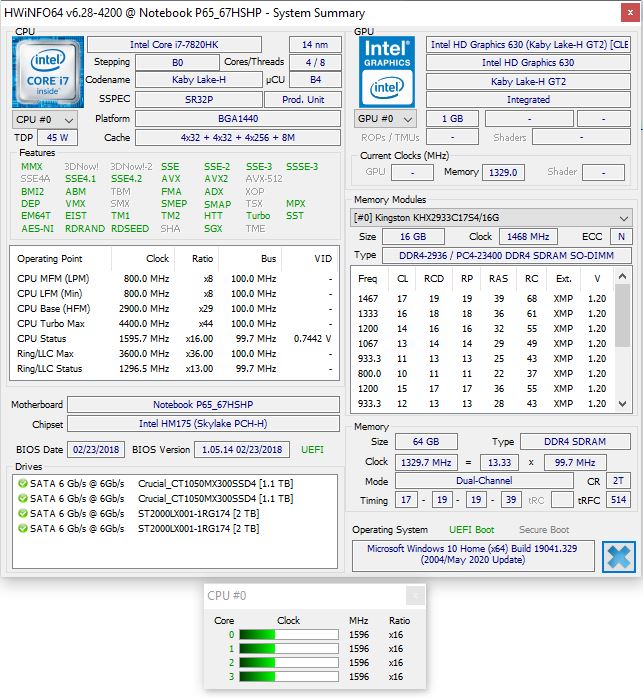Expand the Kingston memory module dropdown
This screenshot has height=698, width=643.
tap(491, 218)
